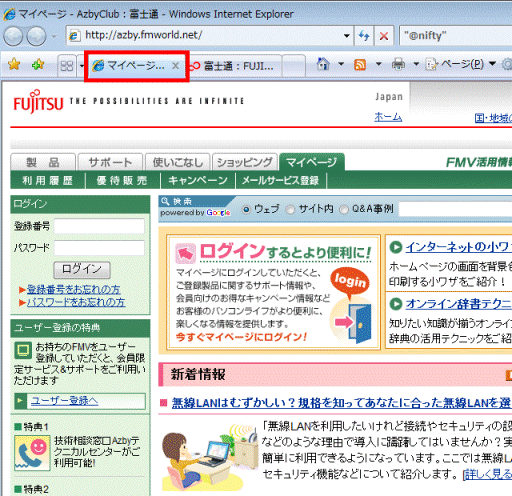Follow the ホーム link

coord(388,117)
